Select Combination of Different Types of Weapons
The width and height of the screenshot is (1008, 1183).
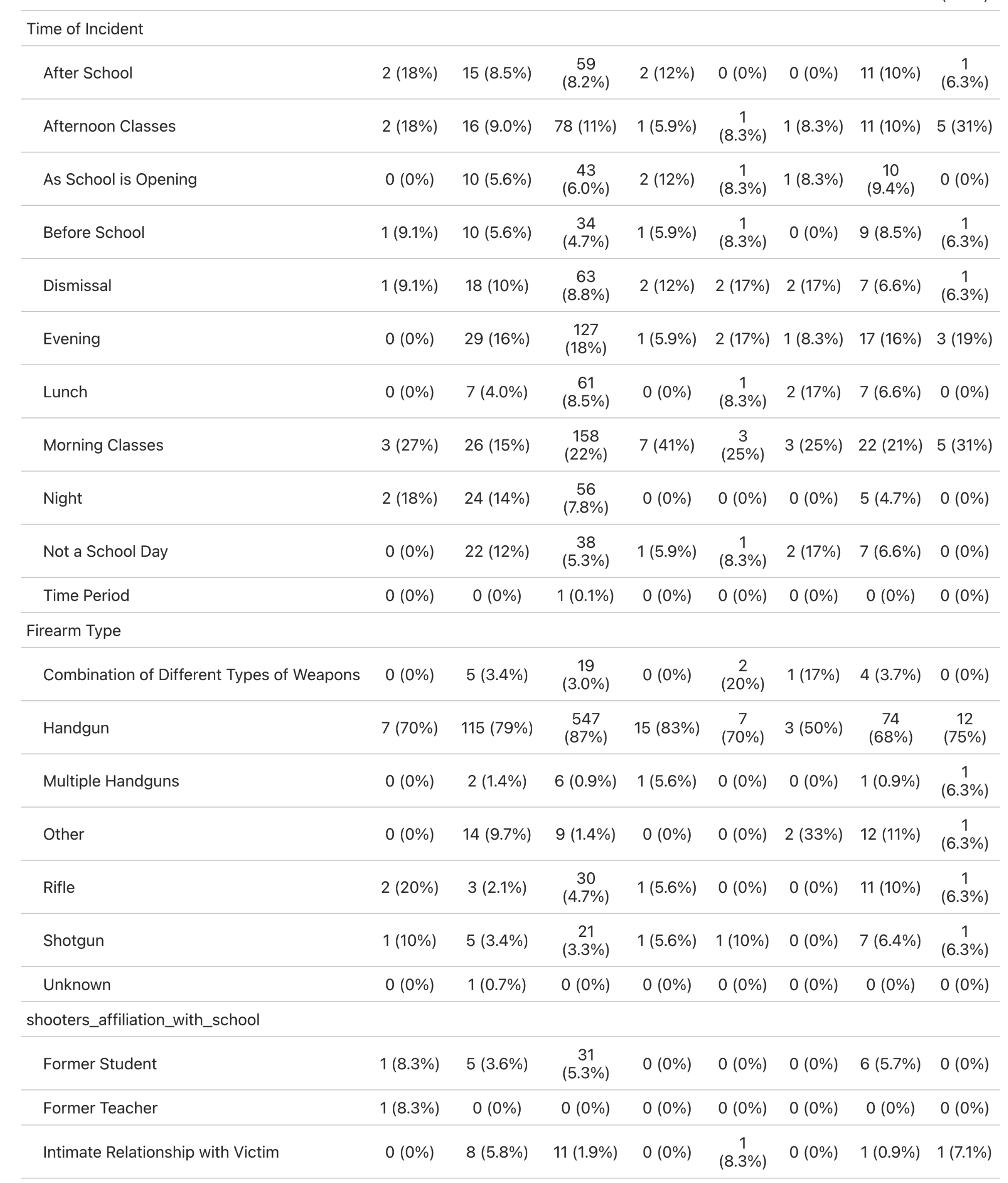tap(201, 674)
